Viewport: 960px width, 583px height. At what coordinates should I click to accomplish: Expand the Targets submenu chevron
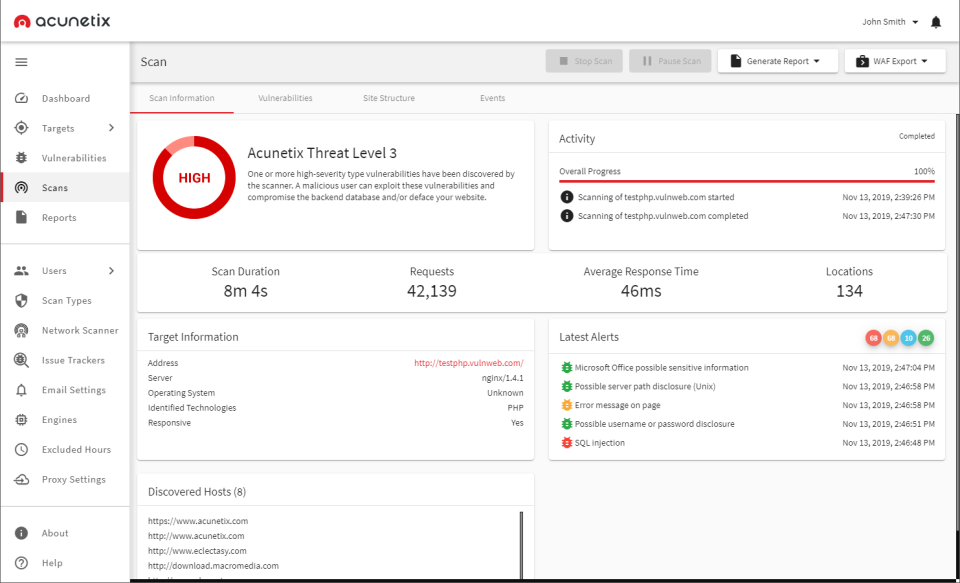(x=111, y=128)
